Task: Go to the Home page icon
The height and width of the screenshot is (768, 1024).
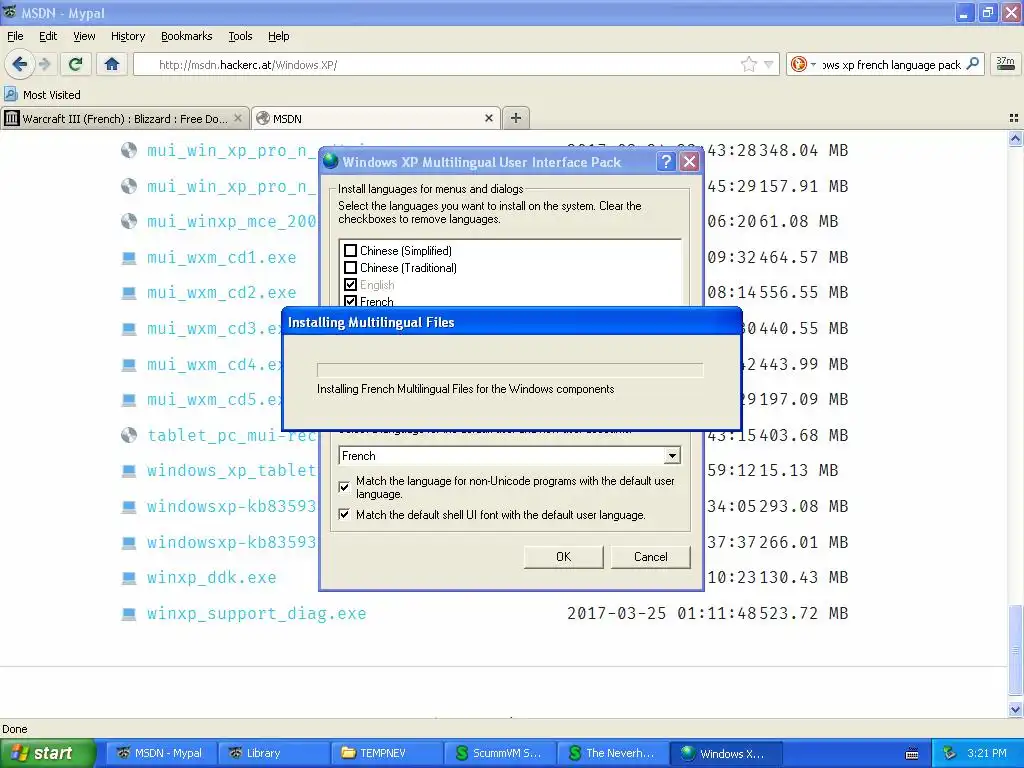Action: tap(112, 64)
